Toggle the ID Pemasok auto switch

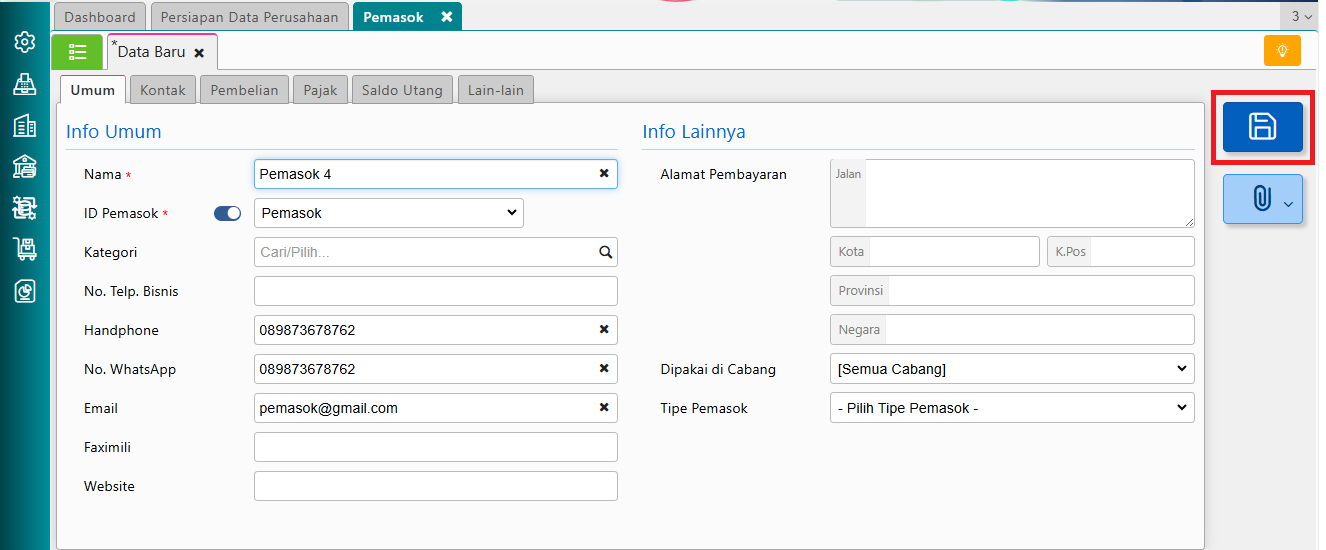pyautogui.click(x=228, y=213)
